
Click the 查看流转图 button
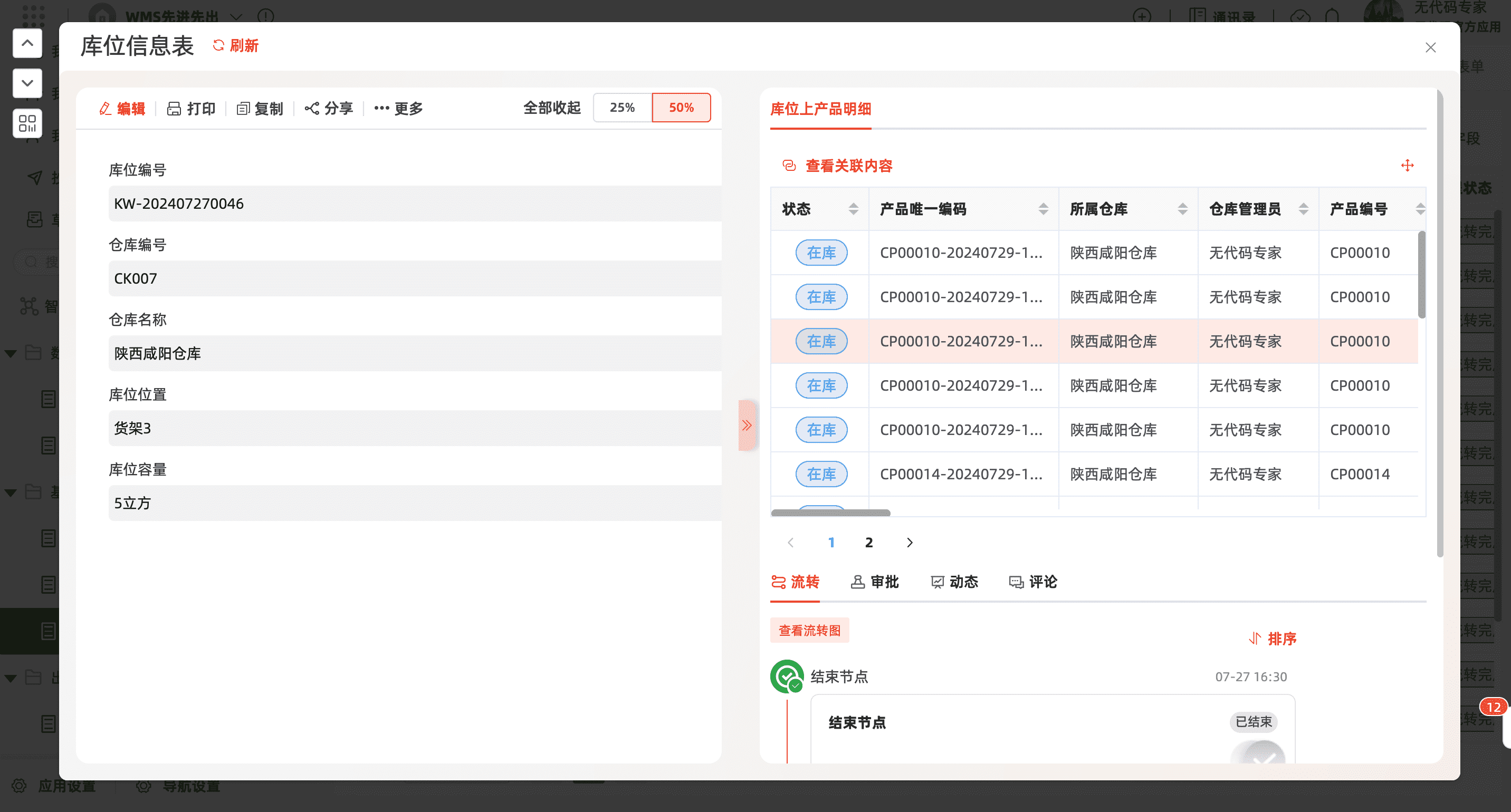809,630
